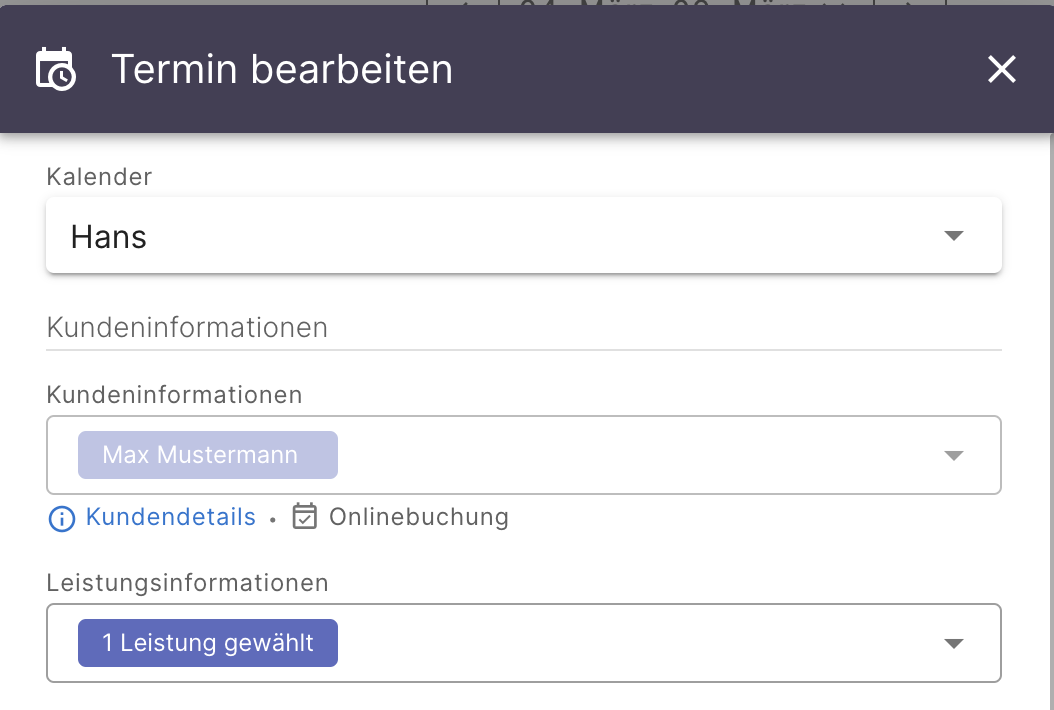The image size is (1054, 710).
Task: Click the clock detail inside the header calendar icon
Action: point(64,78)
